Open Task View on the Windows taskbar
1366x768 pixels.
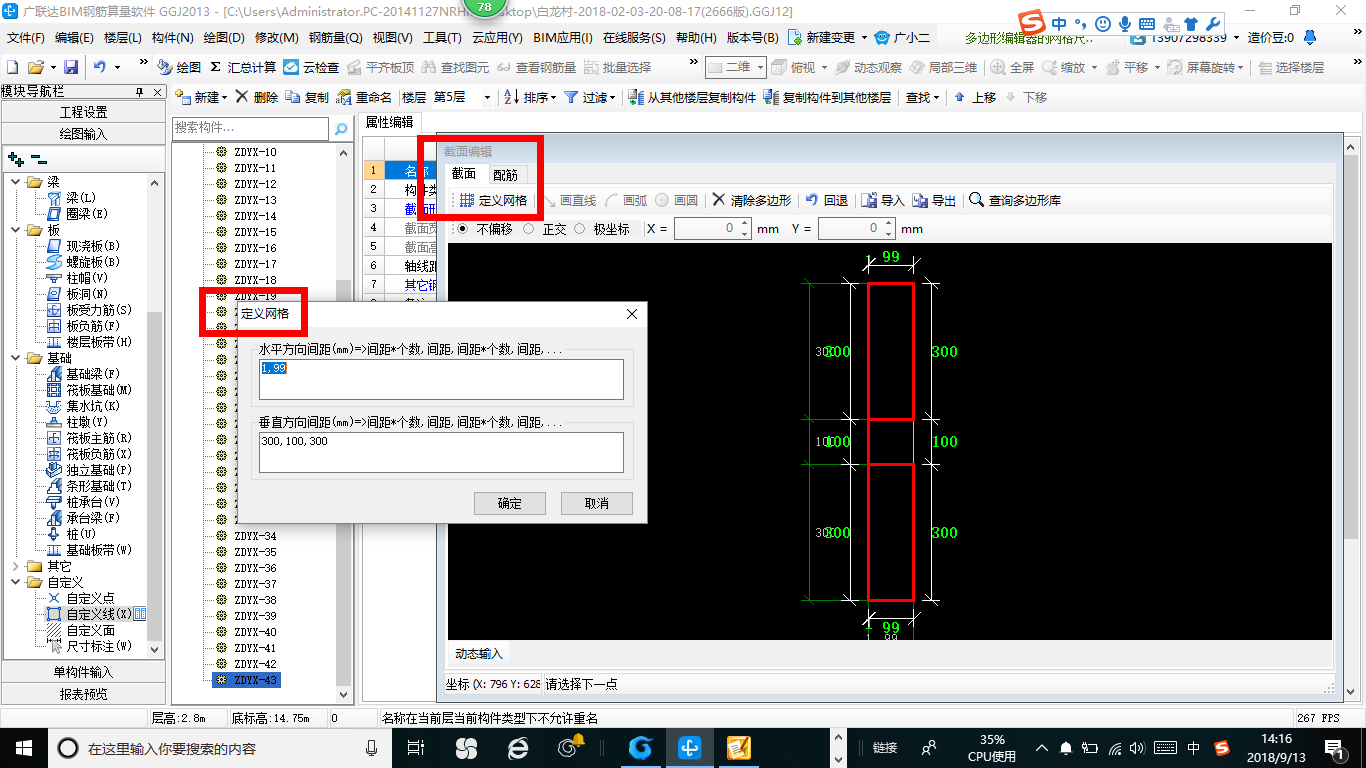[416, 747]
